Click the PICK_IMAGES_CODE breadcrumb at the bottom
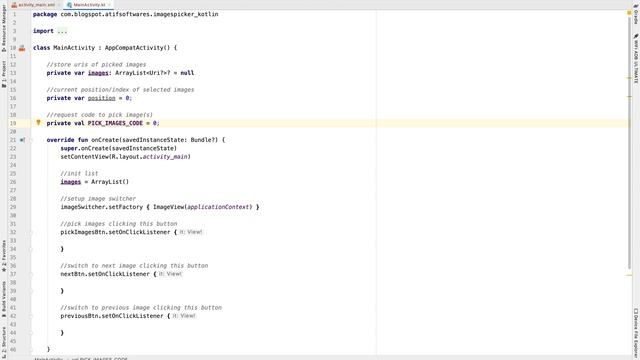 point(100,358)
